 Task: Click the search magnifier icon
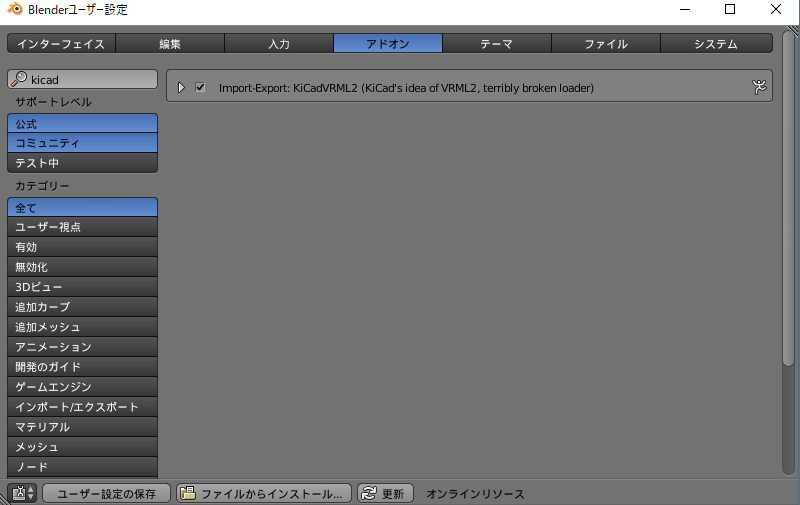19,79
